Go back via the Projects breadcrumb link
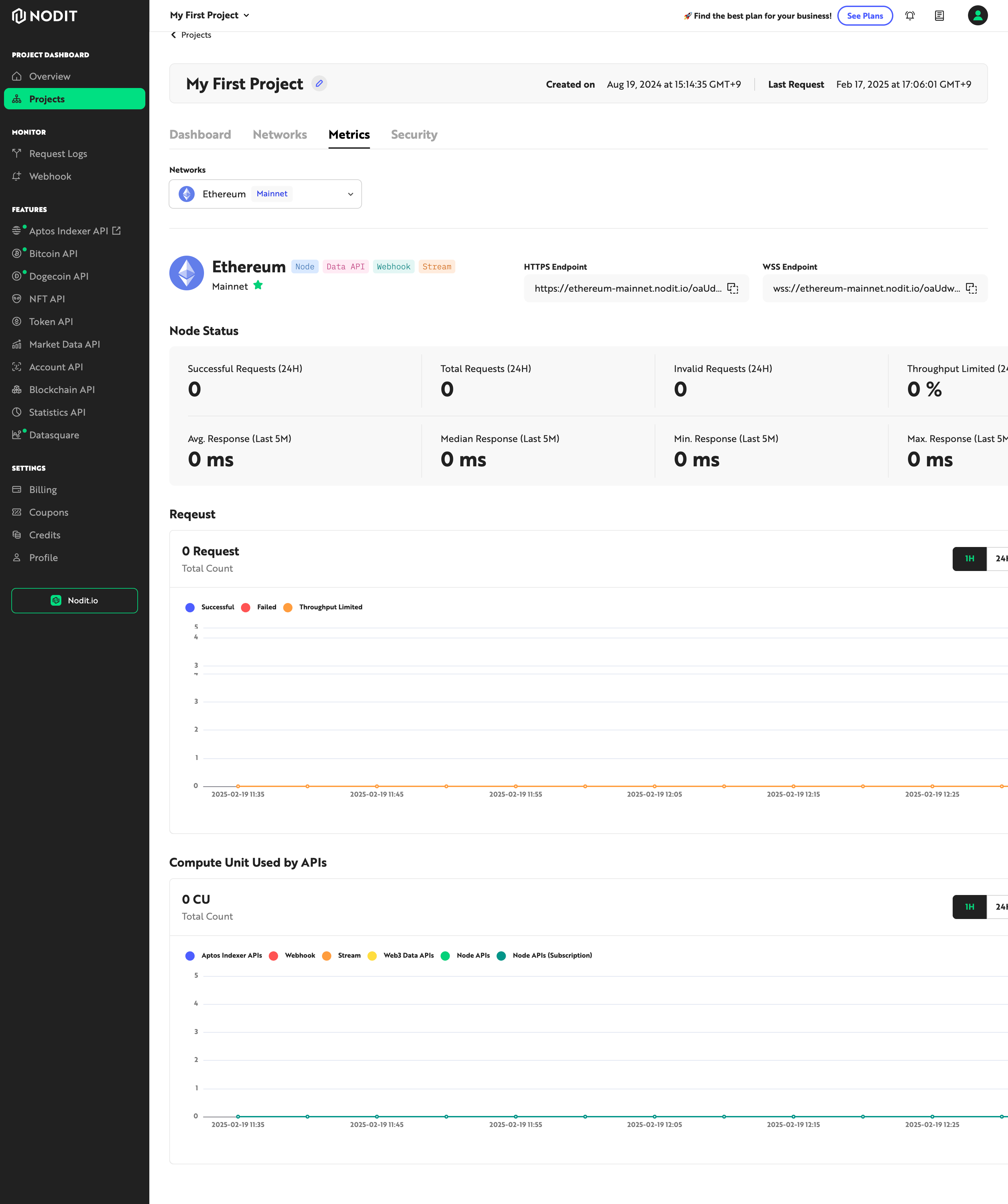The width and height of the screenshot is (1008, 1204). [x=192, y=34]
